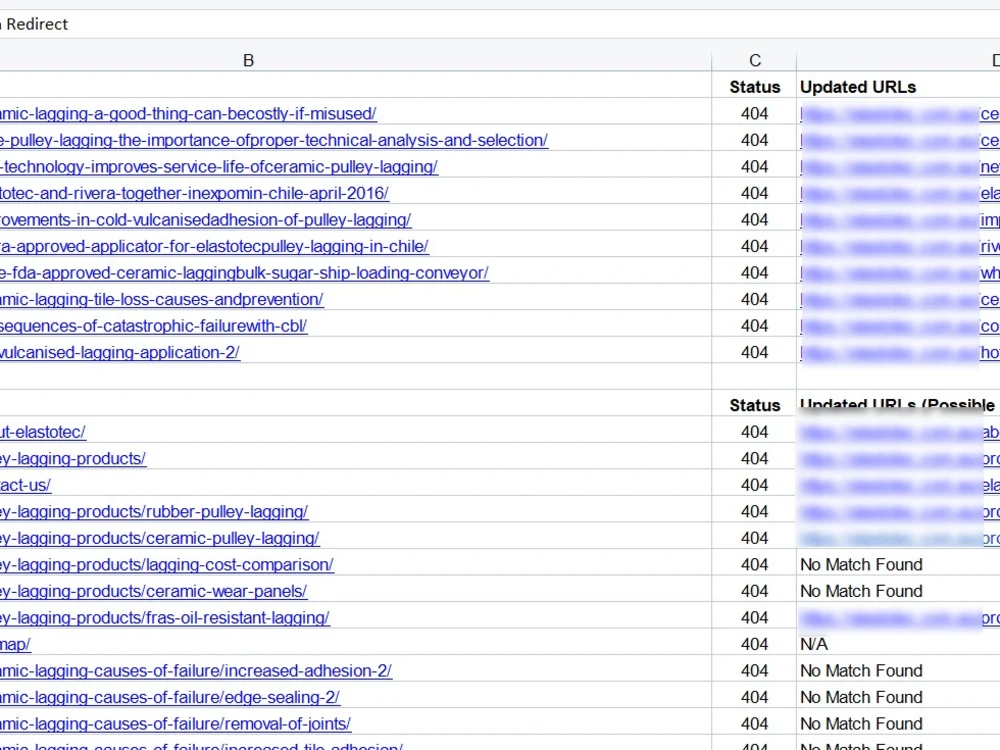Select the 'Updated URLs' header cell
The image size is (1000, 750).
(898, 87)
